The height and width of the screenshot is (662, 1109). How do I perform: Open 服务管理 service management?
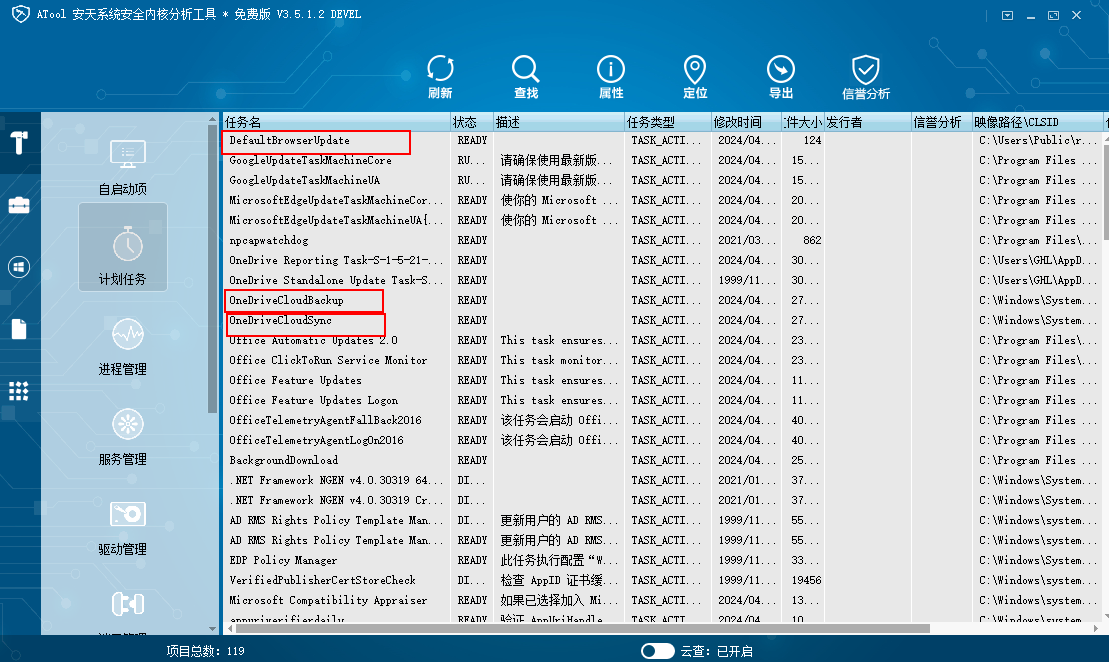tap(123, 437)
